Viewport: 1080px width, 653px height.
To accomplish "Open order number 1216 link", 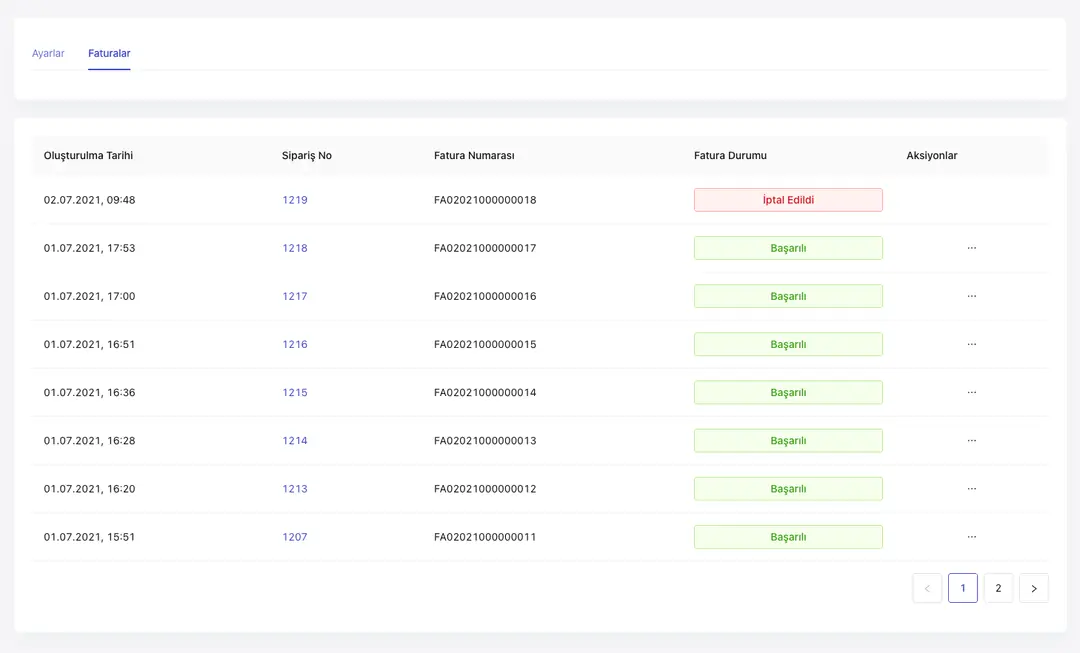I will coord(294,344).
